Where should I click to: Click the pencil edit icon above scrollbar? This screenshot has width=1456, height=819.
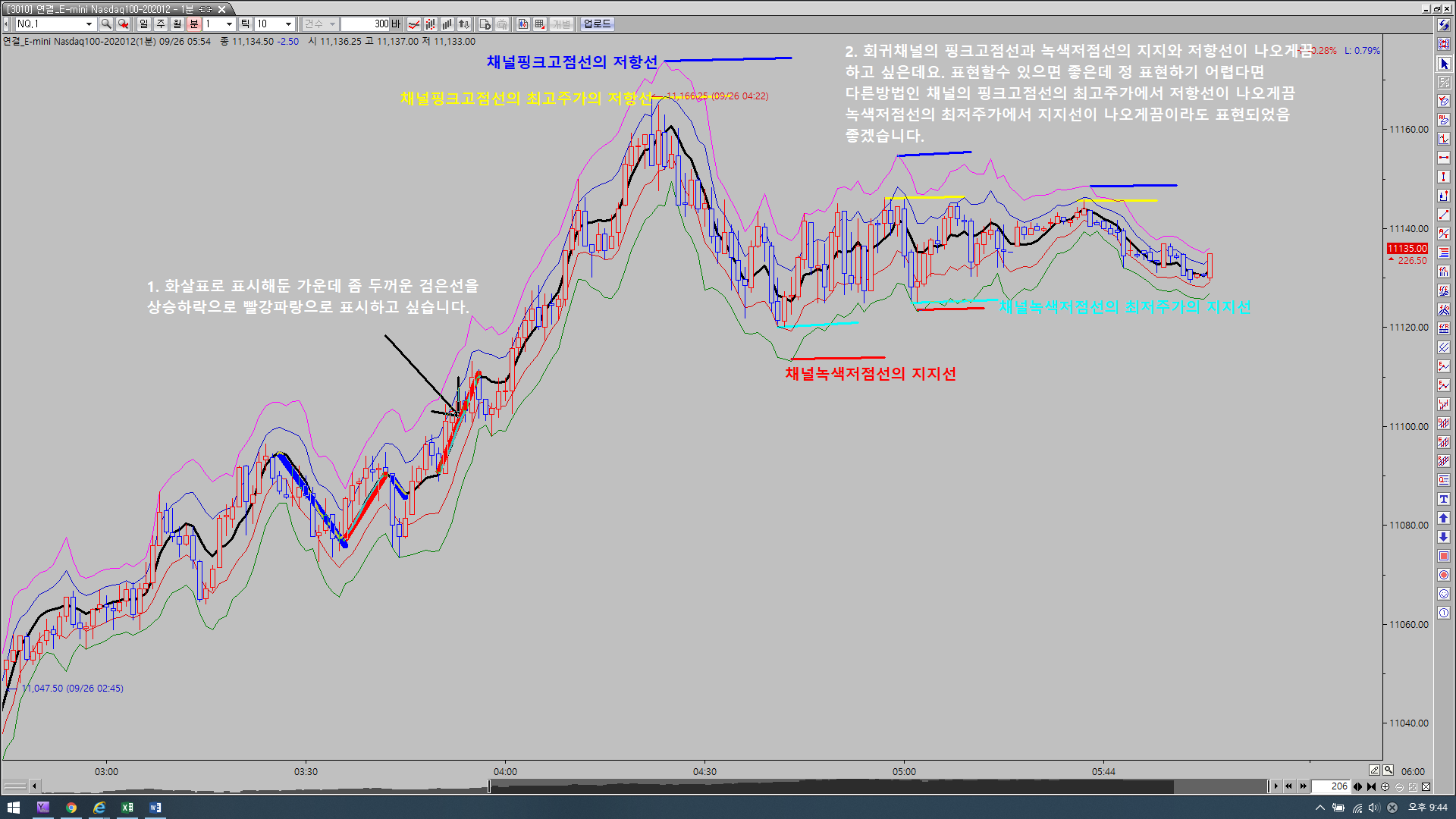click(x=1374, y=770)
